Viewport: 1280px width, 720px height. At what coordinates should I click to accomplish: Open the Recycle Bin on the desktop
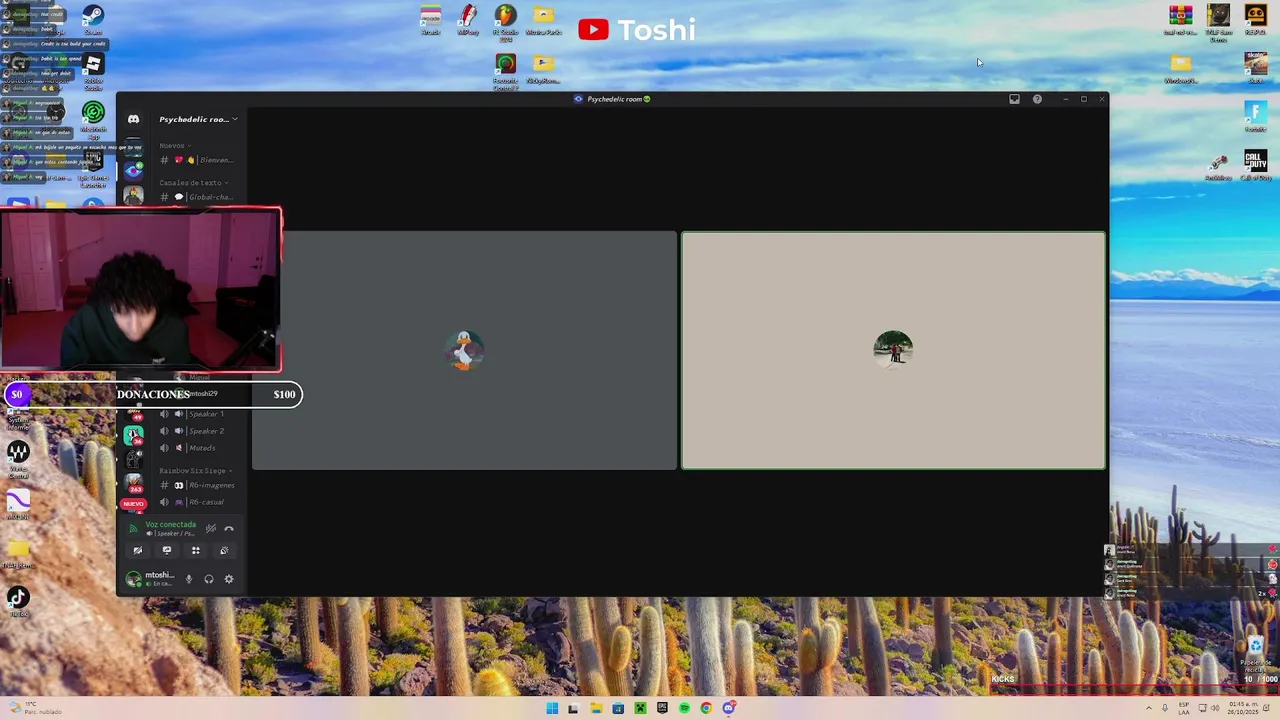(1256, 653)
